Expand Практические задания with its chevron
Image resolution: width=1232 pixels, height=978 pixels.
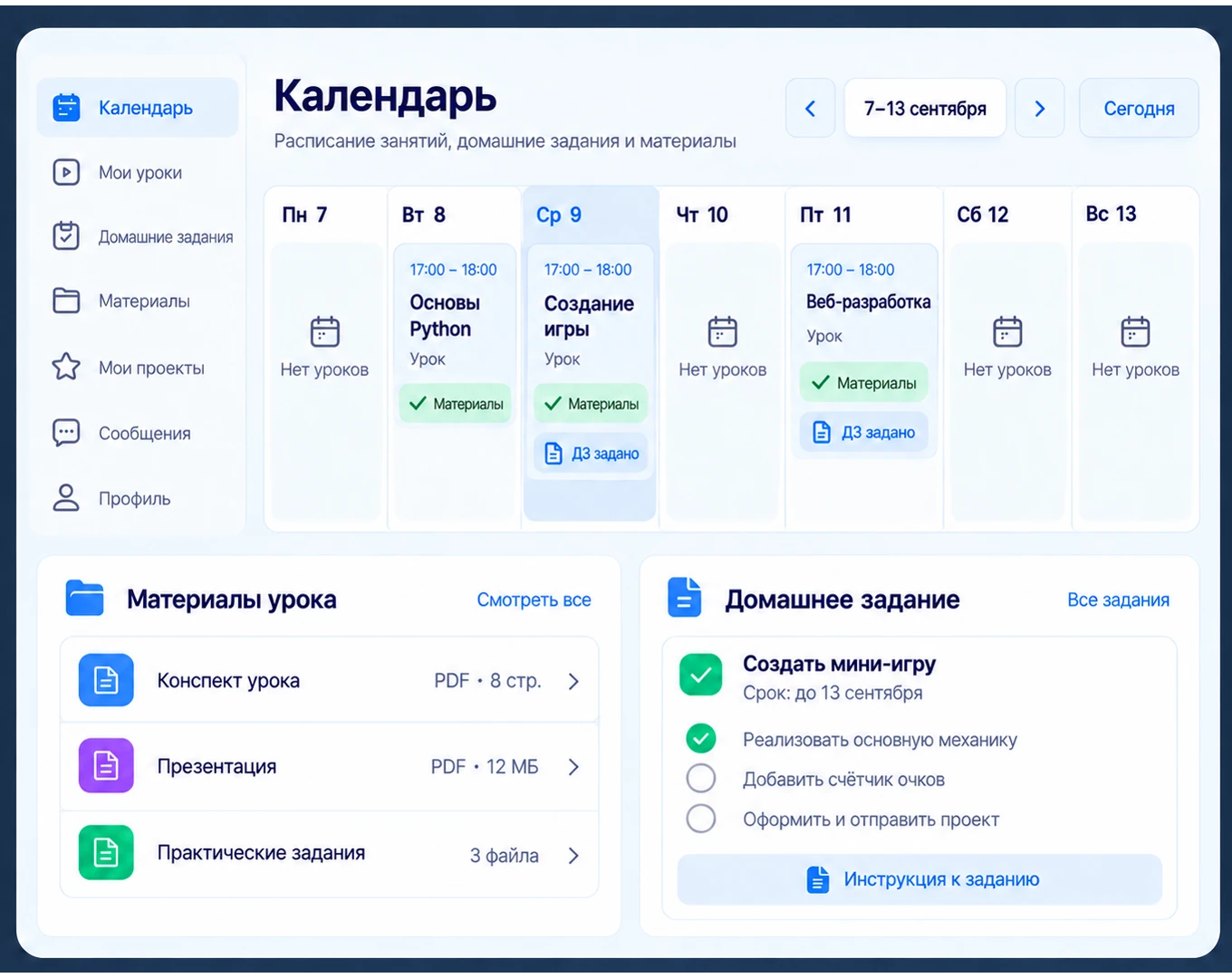pyautogui.click(x=573, y=856)
